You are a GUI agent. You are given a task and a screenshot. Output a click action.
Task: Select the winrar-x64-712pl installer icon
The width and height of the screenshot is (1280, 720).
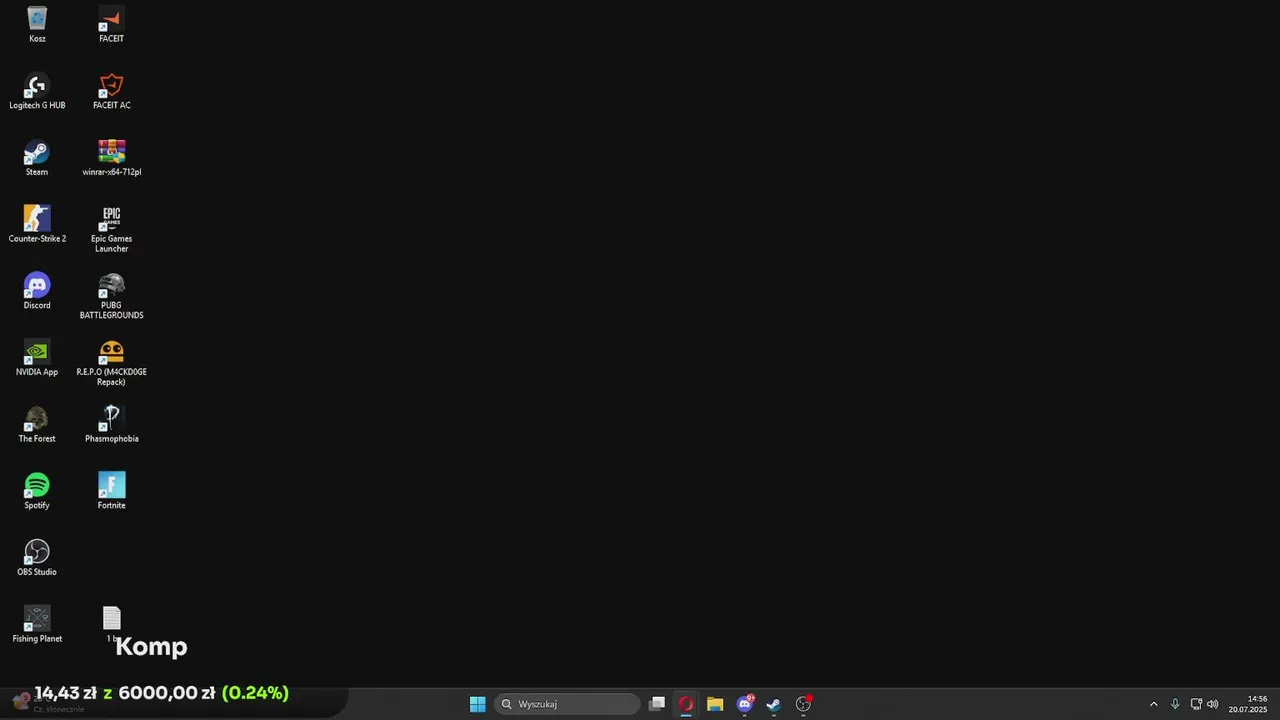(x=111, y=158)
